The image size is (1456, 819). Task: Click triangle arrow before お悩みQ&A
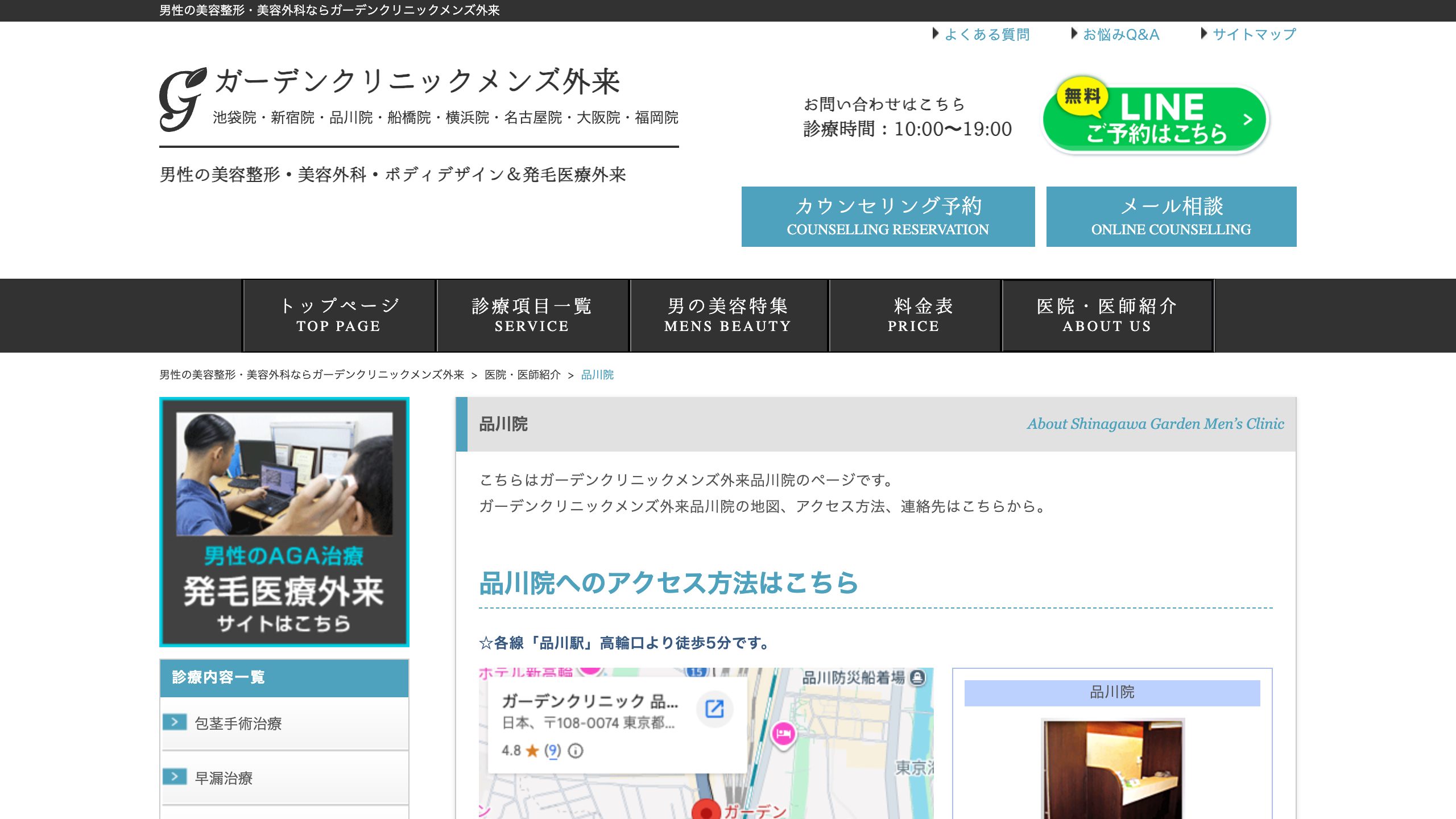click(x=1074, y=34)
